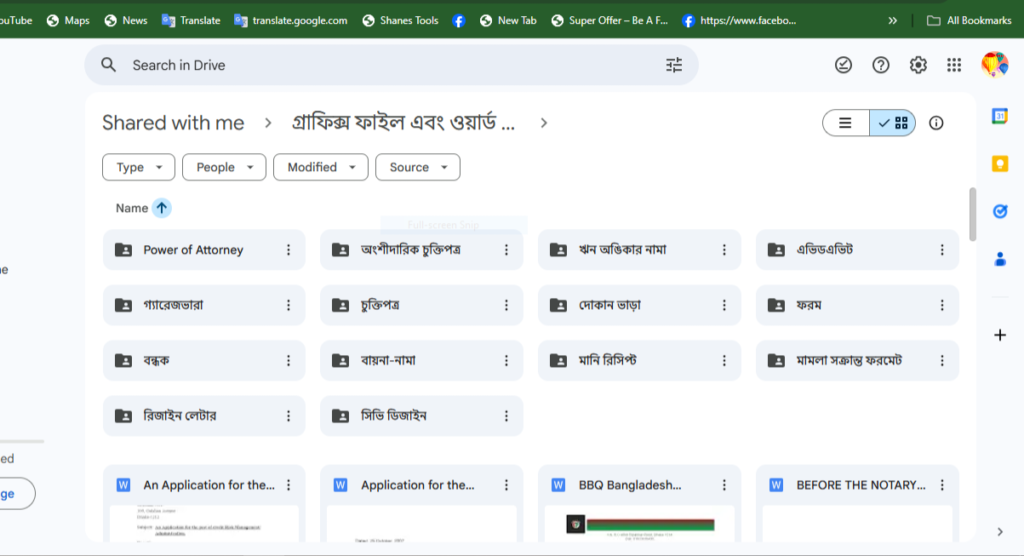Image resolution: width=1024 pixels, height=556 pixels.
Task: Open Google Keep in side panel
Action: click(x=999, y=164)
